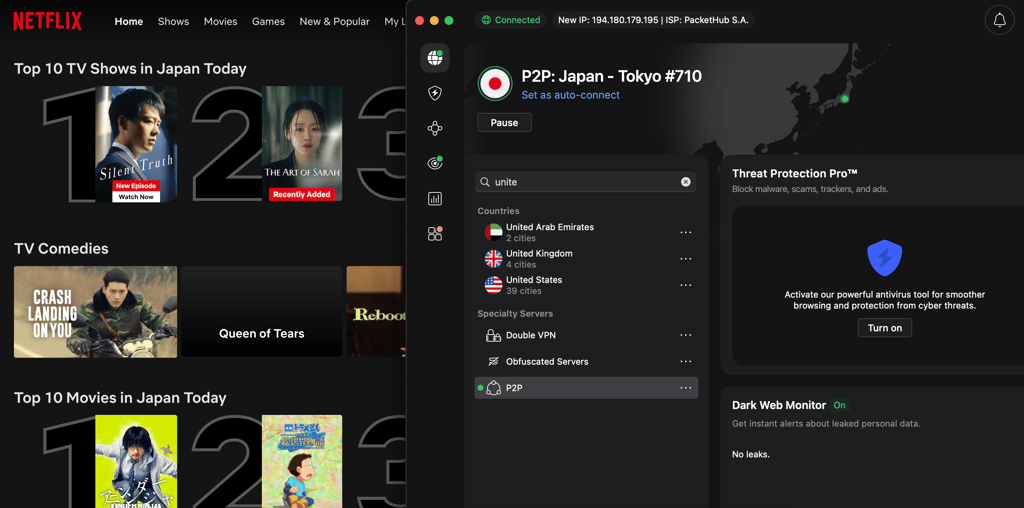
Task: Open more options for Double VPN
Action: click(686, 335)
